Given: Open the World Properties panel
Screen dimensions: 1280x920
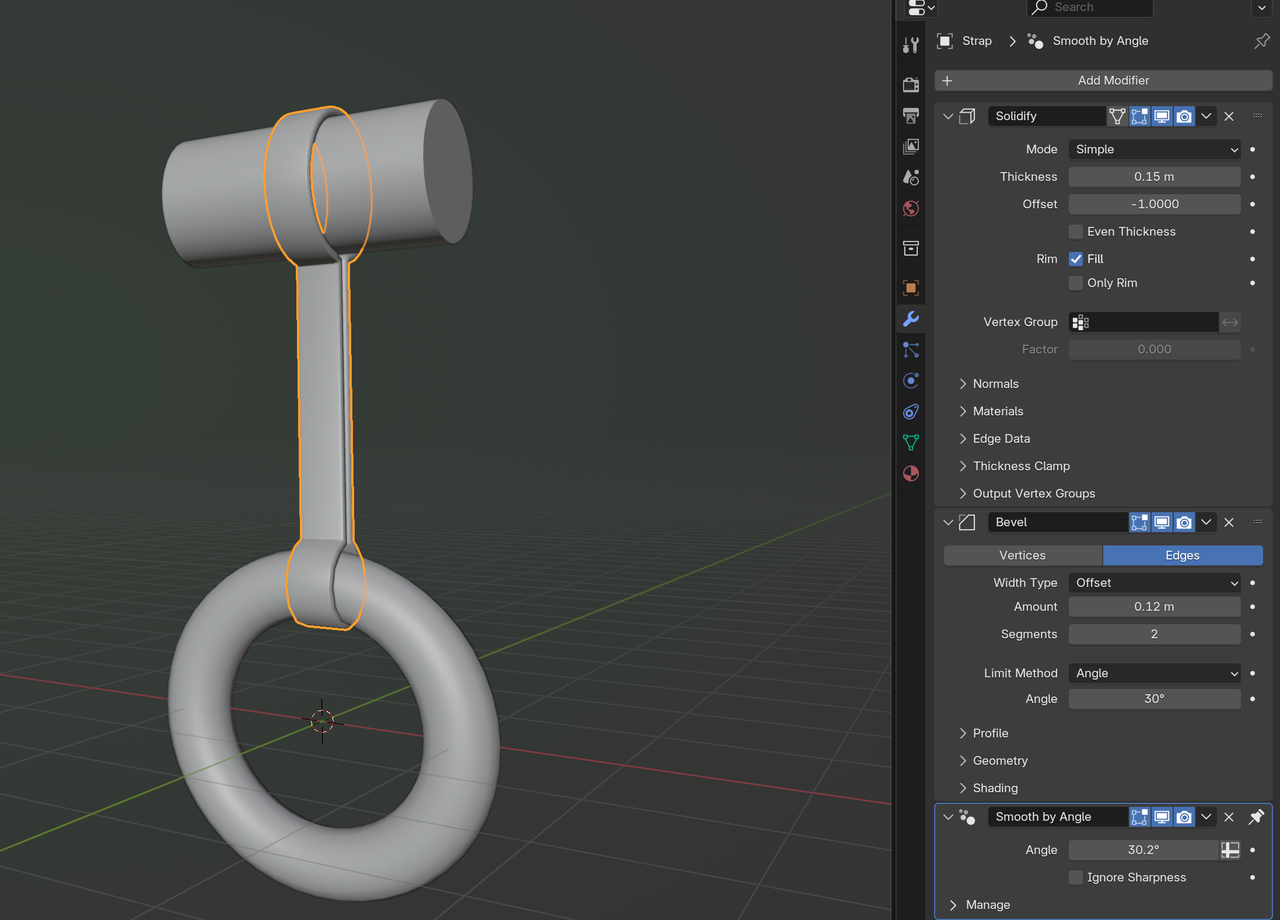Looking at the screenshot, I should 911,209.
